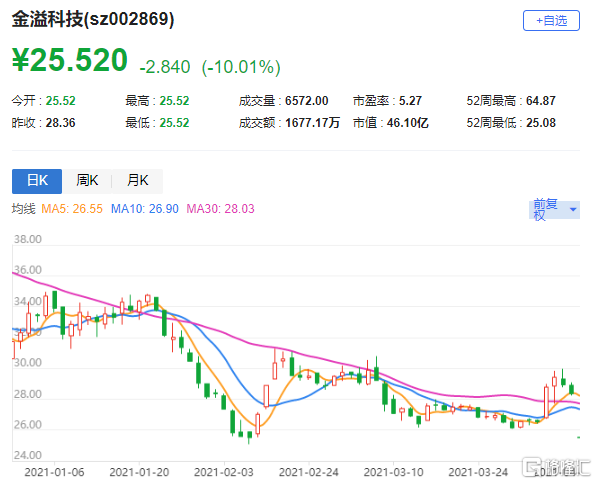Click 最高 value 25.52
Image resolution: width=597 pixels, height=484 pixels.
click(x=174, y=101)
